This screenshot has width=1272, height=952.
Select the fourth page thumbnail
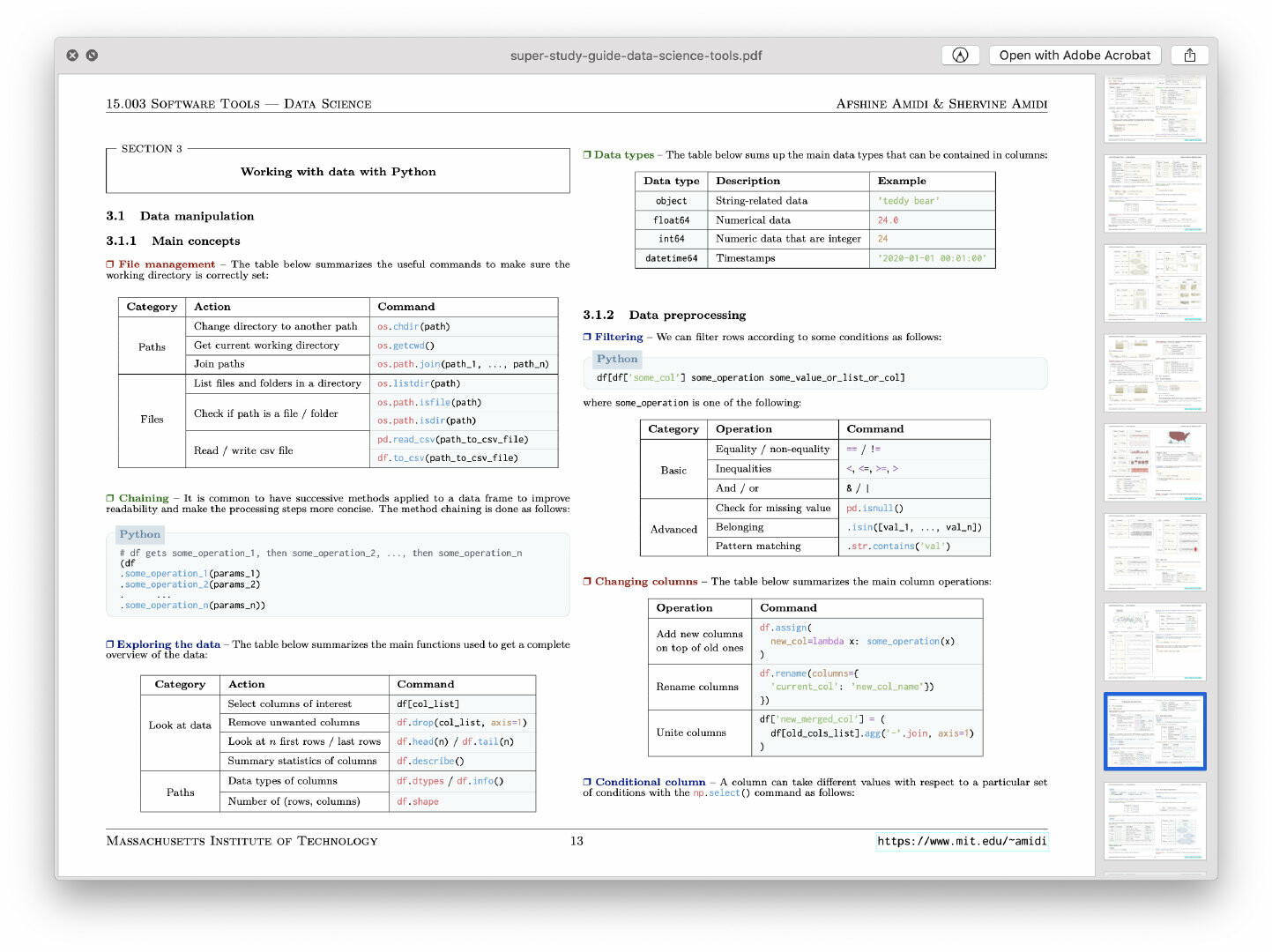pyautogui.click(x=1155, y=373)
